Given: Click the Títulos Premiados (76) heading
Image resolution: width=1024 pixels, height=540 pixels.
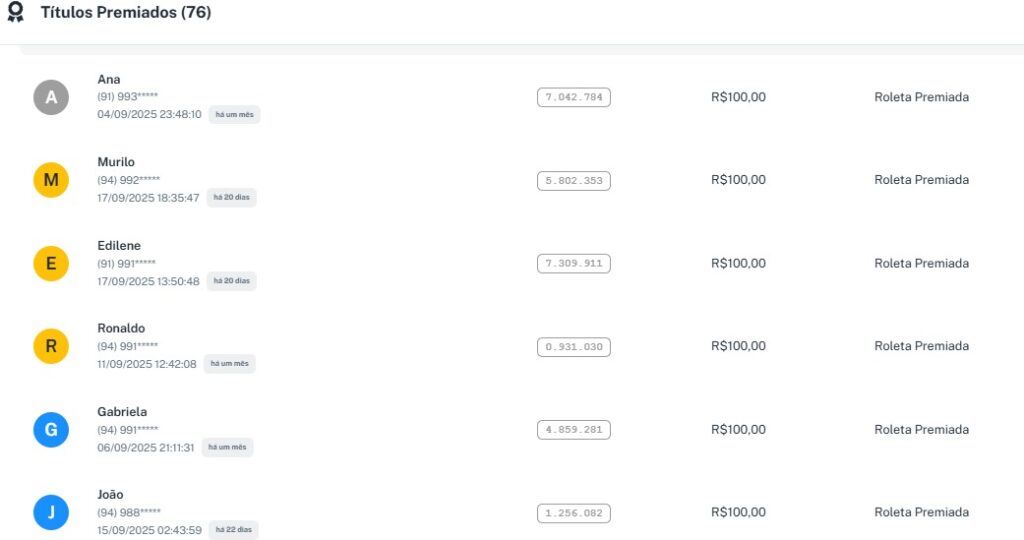Looking at the screenshot, I should click(125, 13).
